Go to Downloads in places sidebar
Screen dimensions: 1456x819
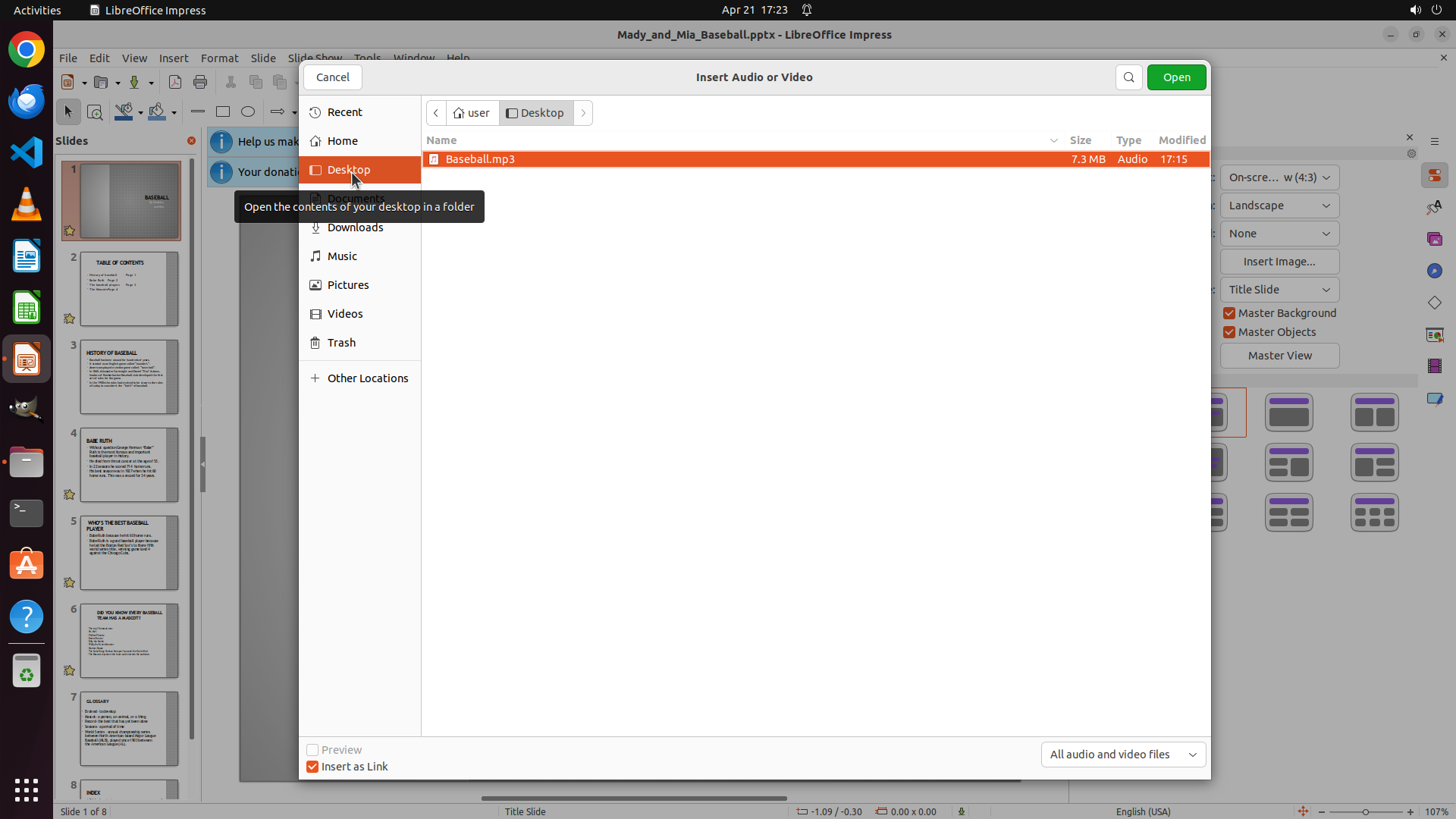click(355, 227)
